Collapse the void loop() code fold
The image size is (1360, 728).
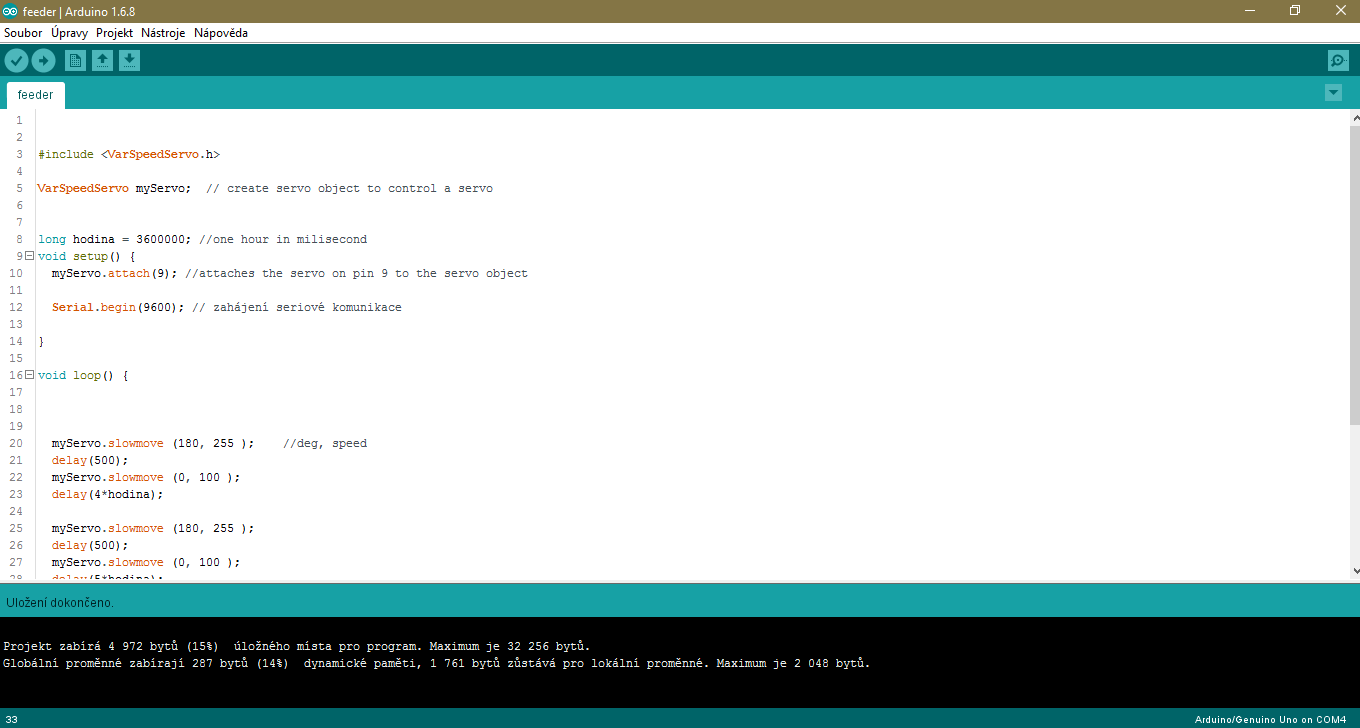coord(29,375)
